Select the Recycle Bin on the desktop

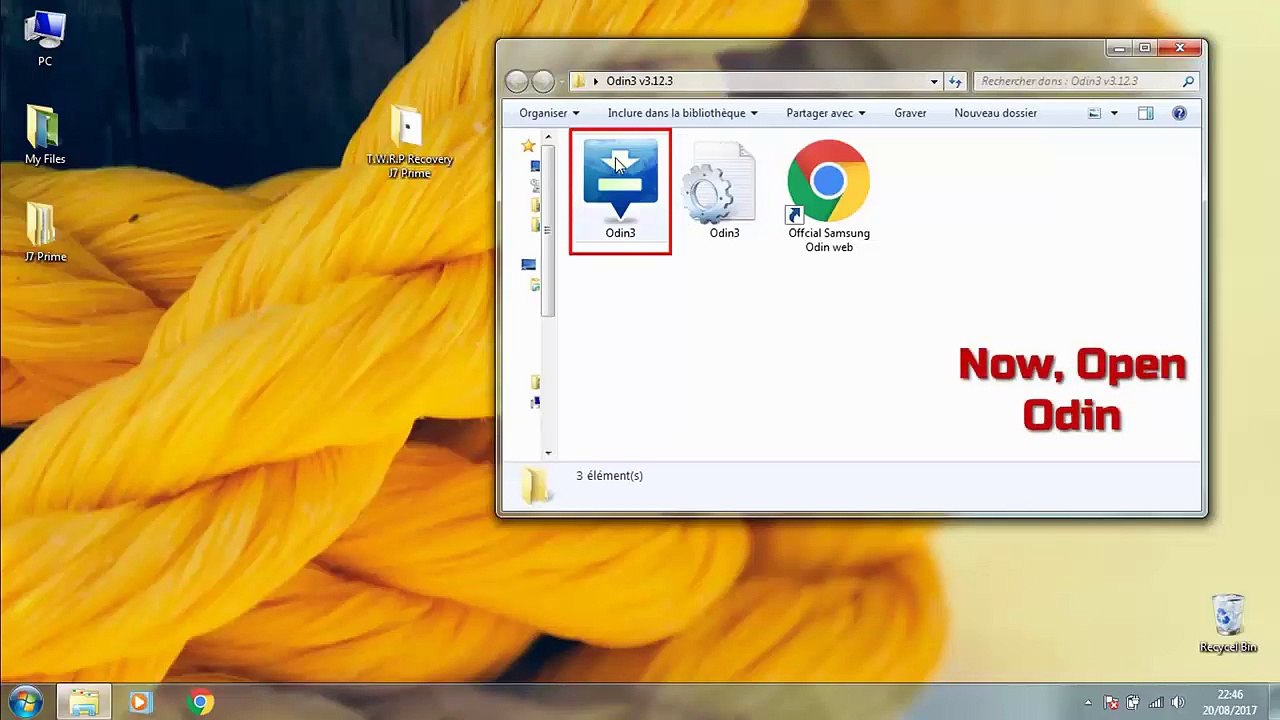tap(1228, 623)
